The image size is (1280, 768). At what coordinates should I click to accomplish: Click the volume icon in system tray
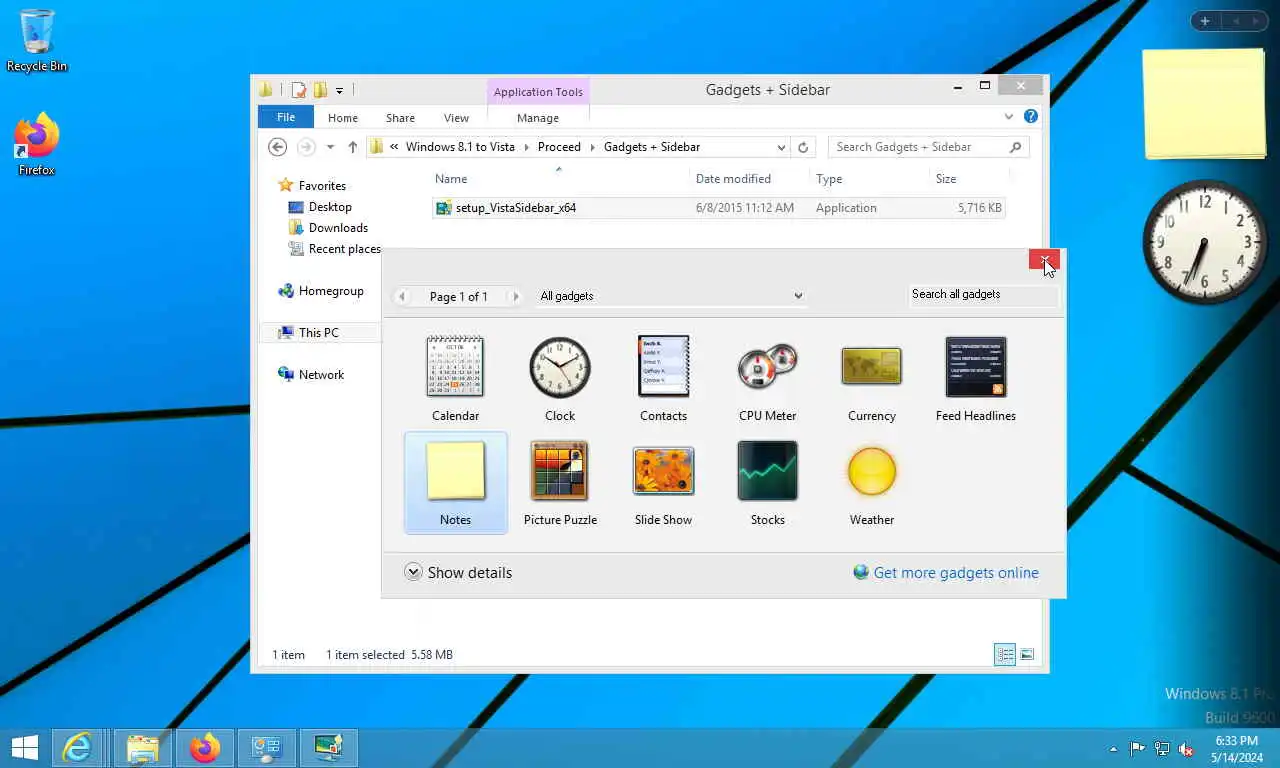(x=1186, y=748)
